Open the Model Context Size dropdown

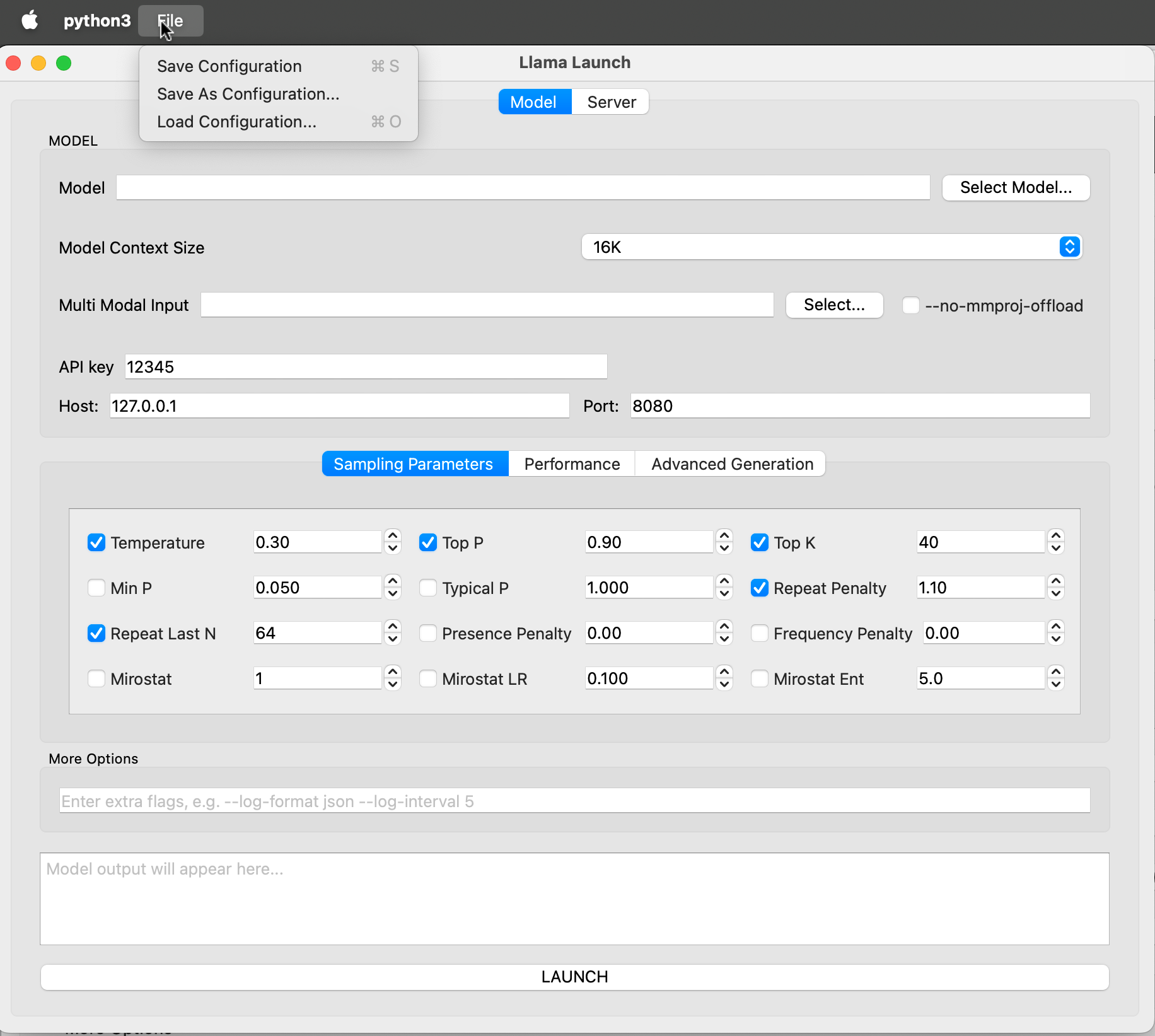[831, 247]
